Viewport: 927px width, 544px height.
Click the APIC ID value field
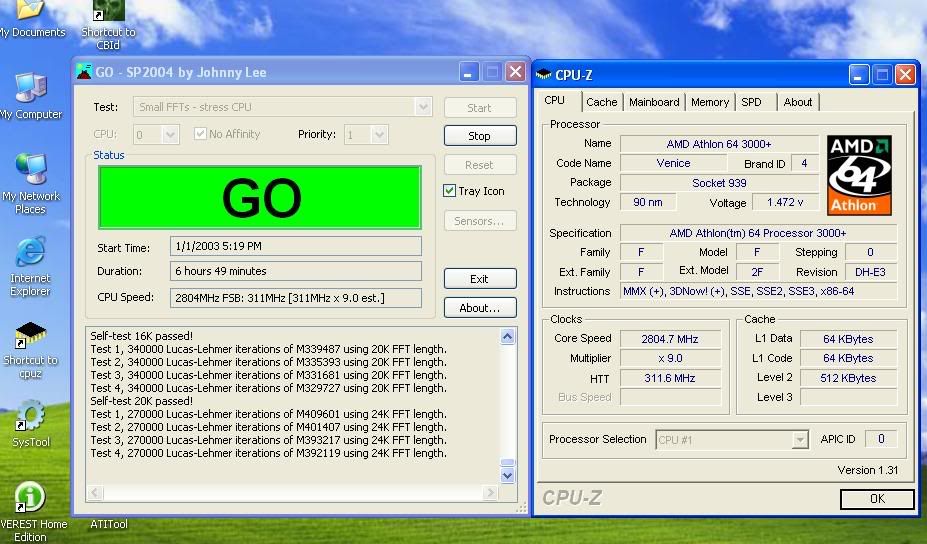(881, 439)
